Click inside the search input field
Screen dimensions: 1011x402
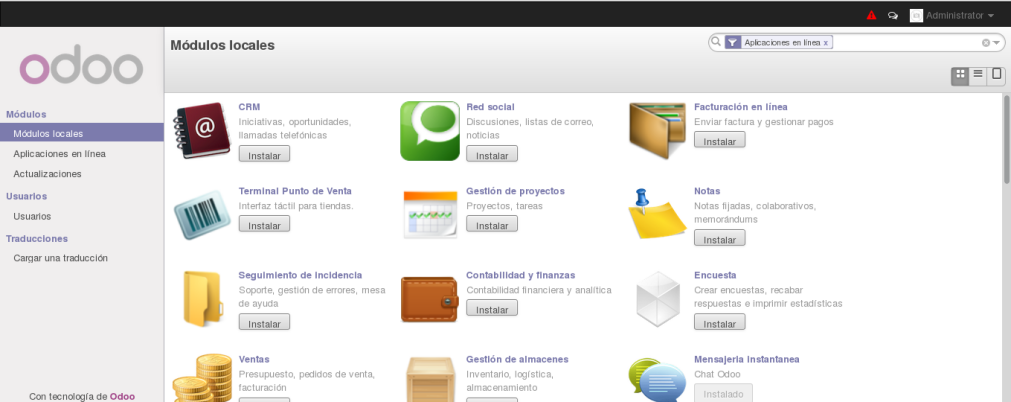(906, 43)
